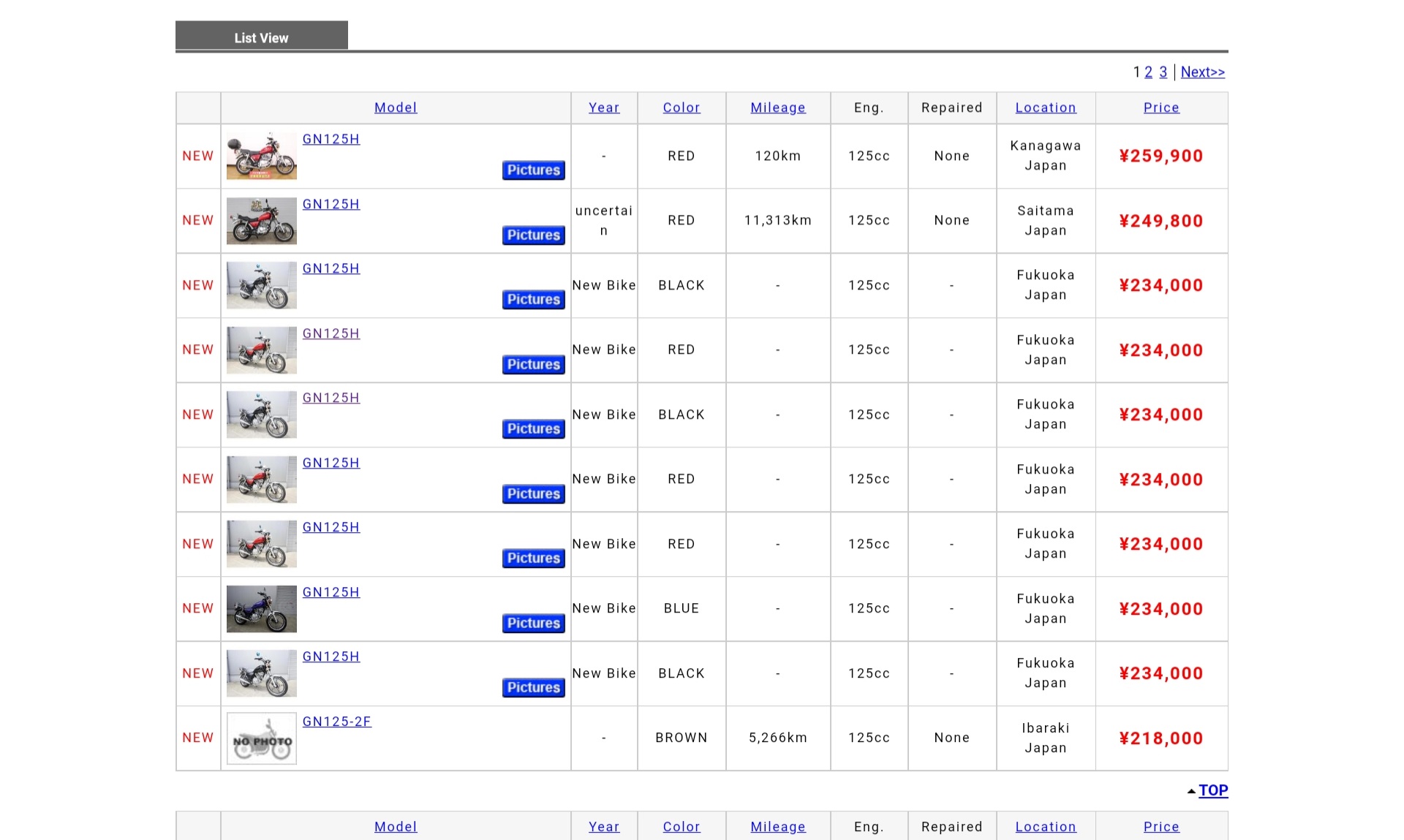Sort by Price in bottom table header

click(1161, 827)
